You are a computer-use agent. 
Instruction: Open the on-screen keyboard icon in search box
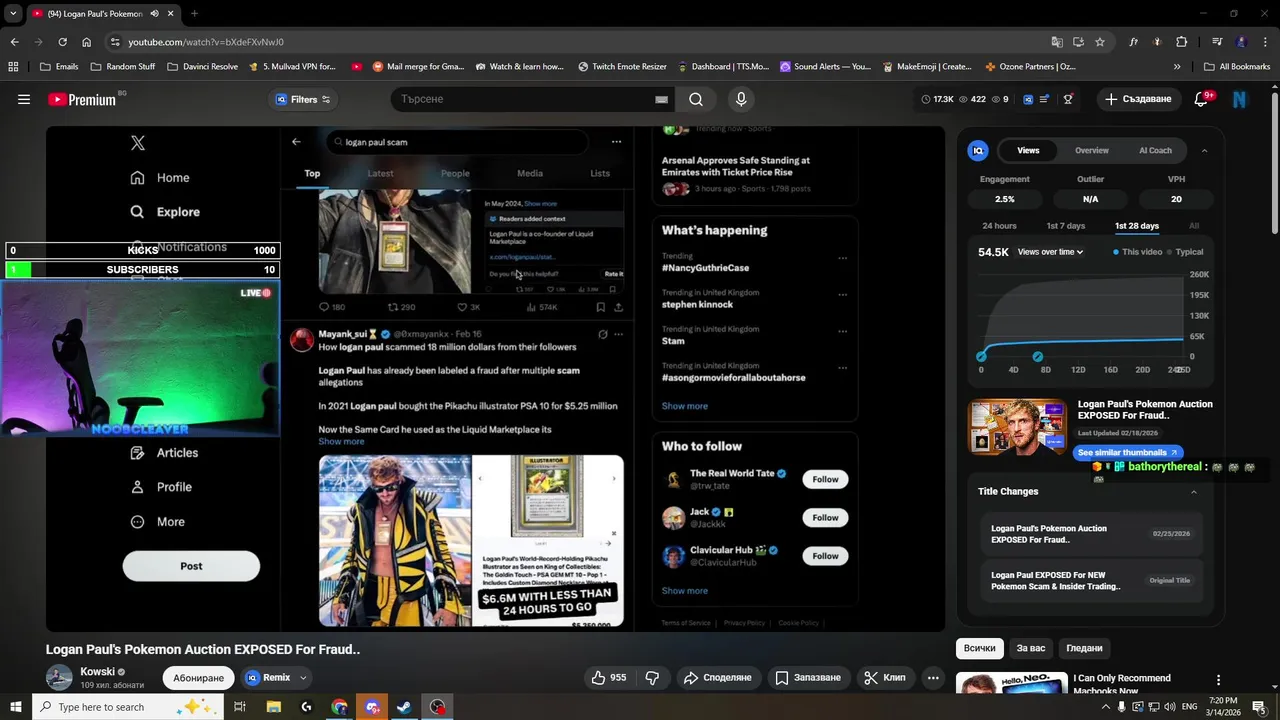click(661, 99)
